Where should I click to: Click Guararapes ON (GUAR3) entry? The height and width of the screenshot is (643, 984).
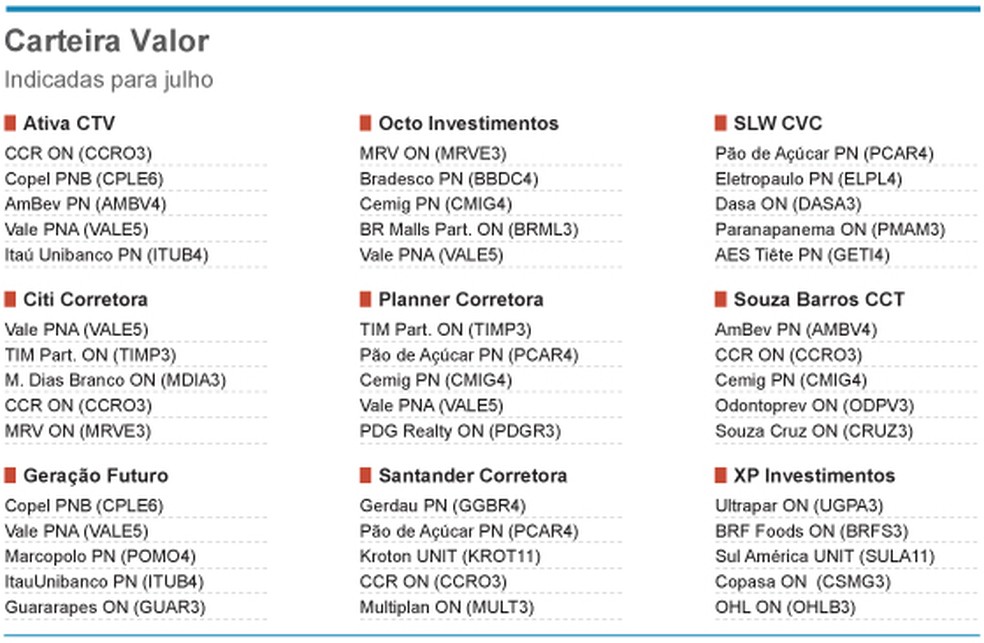pos(105,607)
